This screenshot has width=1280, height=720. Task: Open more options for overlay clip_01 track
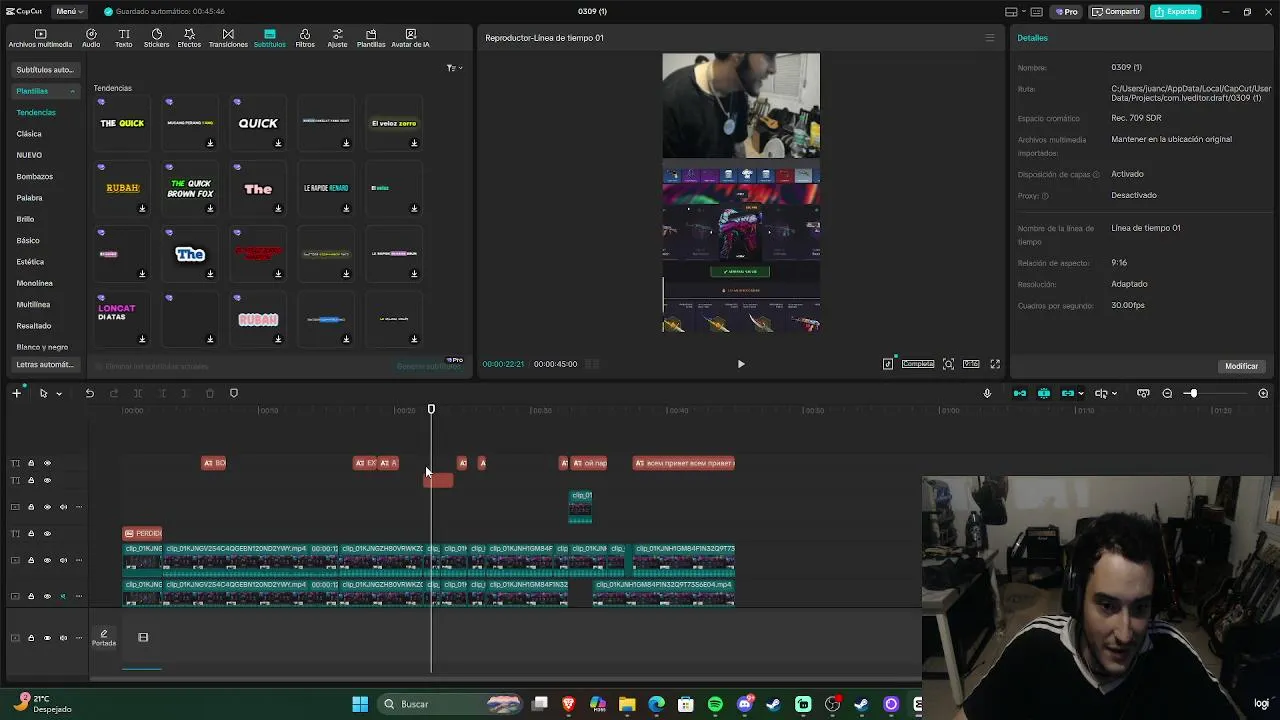(79, 507)
